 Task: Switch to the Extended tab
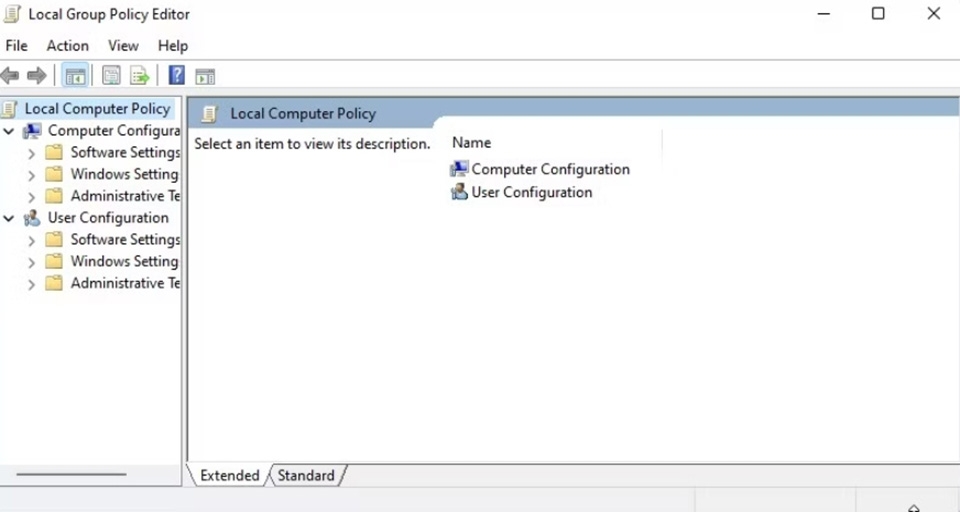(x=230, y=475)
